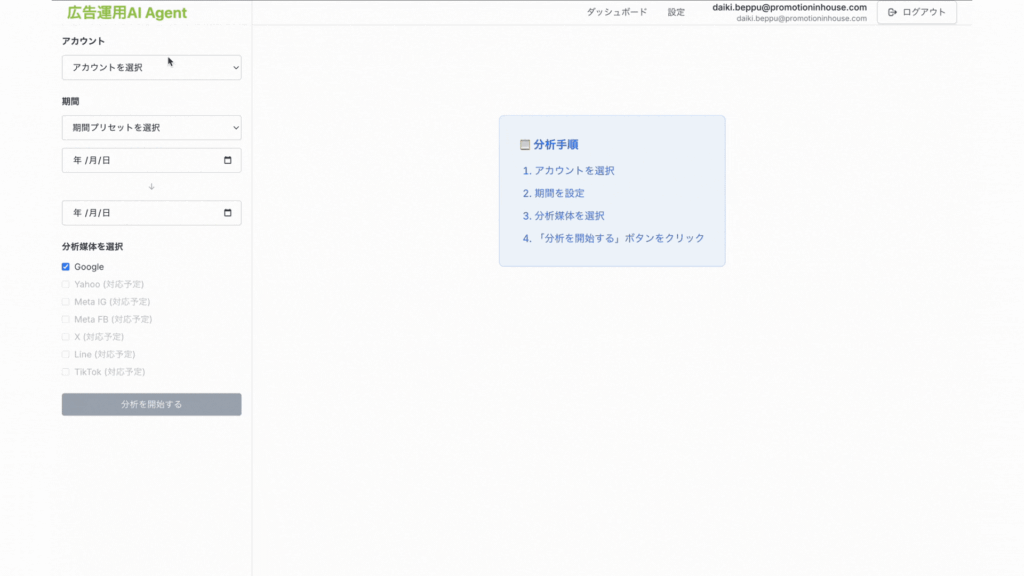The height and width of the screenshot is (576, 1024).
Task: Select the Yahoo (対応予定) checkbox
Action: coord(65,284)
